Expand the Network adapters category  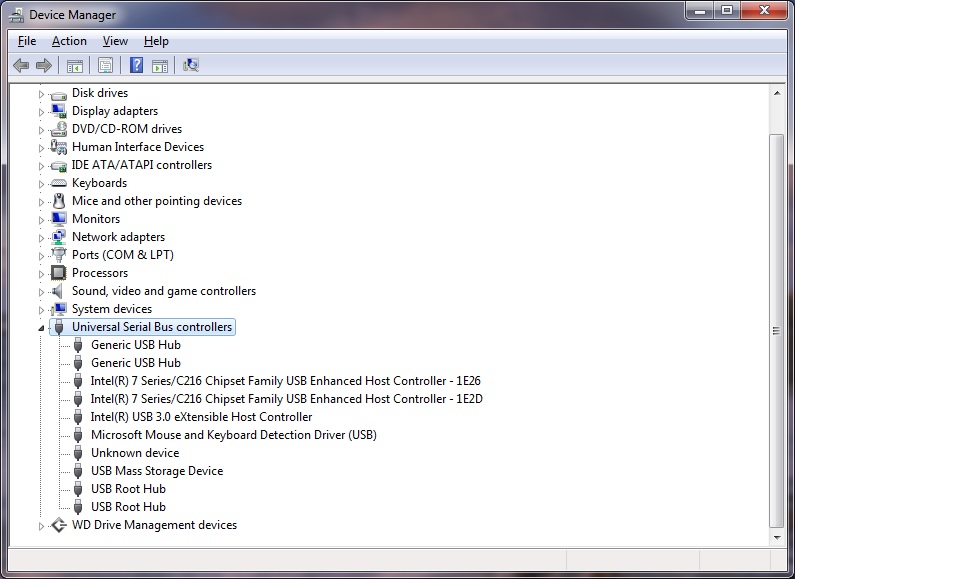pyautogui.click(x=42, y=238)
